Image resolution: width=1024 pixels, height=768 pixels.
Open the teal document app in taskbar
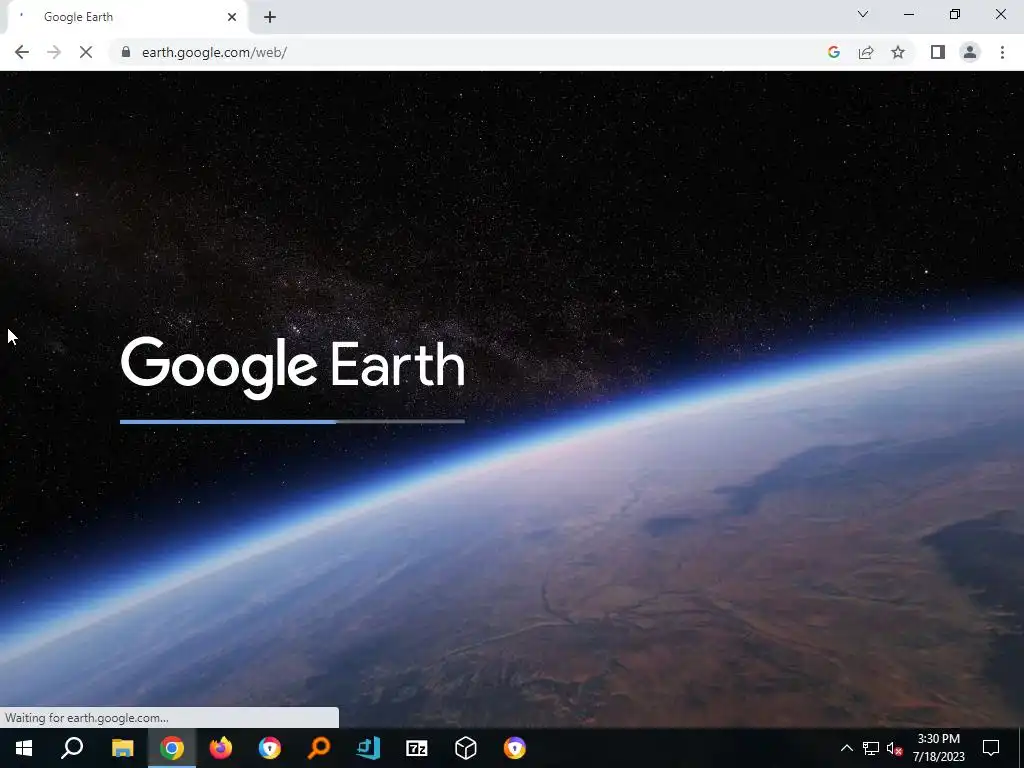click(368, 748)
